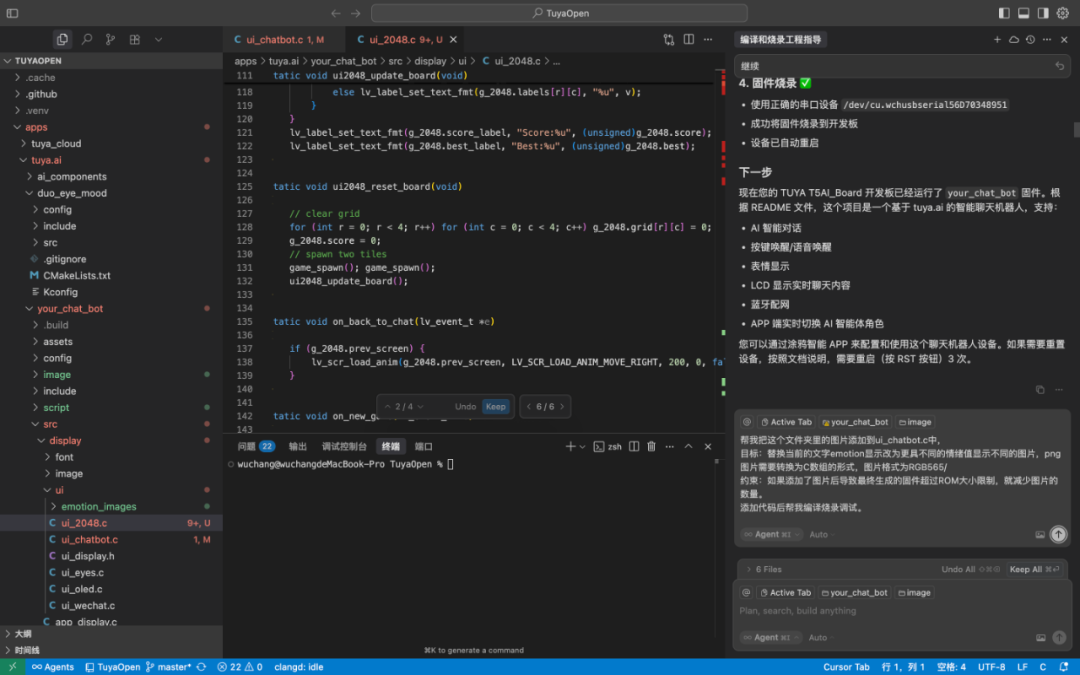Switch to 输出 panel tab
Screen dimensions: 1080x675
point(298,446)
